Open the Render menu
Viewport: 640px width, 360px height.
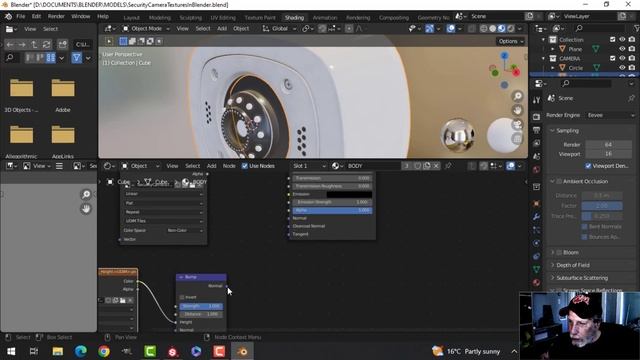point(56,16)
